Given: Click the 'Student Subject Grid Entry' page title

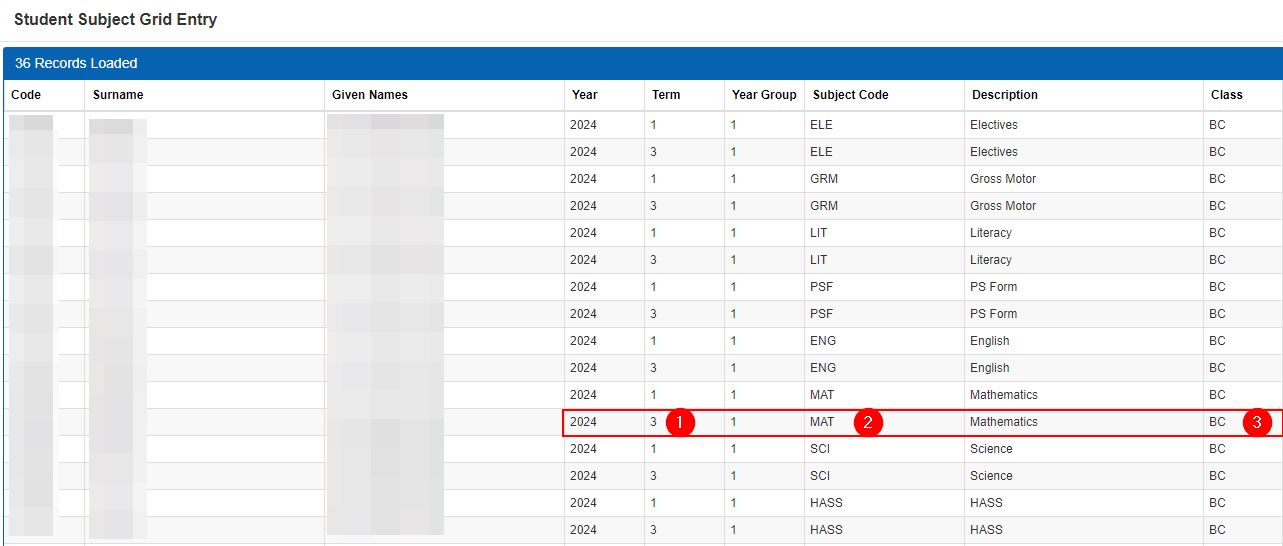Looking at the screenshot, I should (115, 19).
